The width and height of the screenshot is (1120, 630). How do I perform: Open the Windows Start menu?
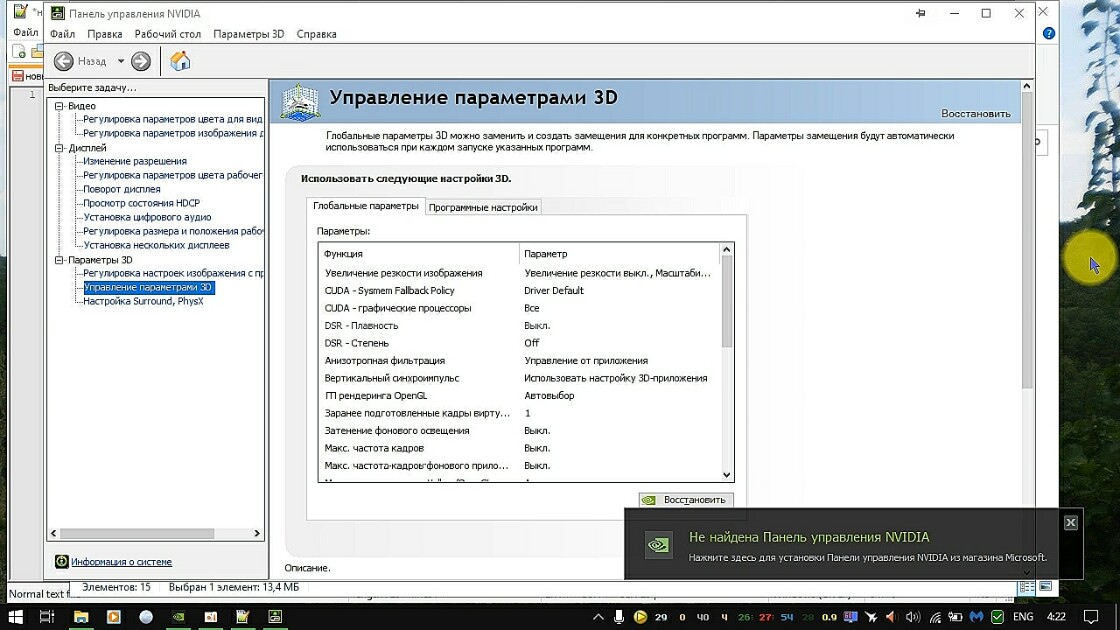click(15, 616)
